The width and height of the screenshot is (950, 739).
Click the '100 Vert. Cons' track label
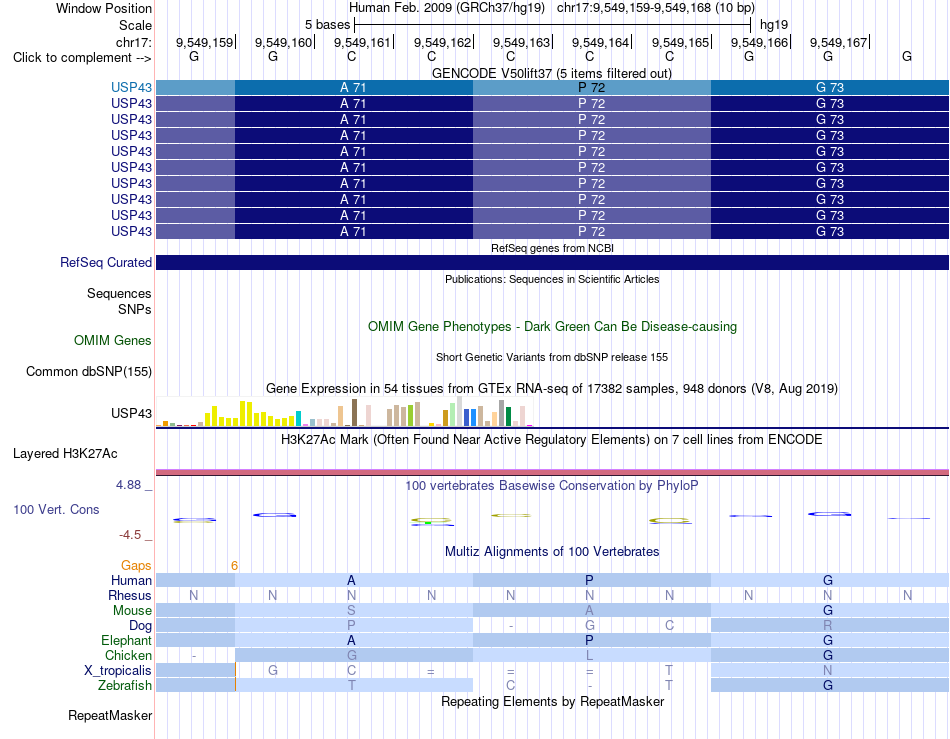tap(56, 509)
